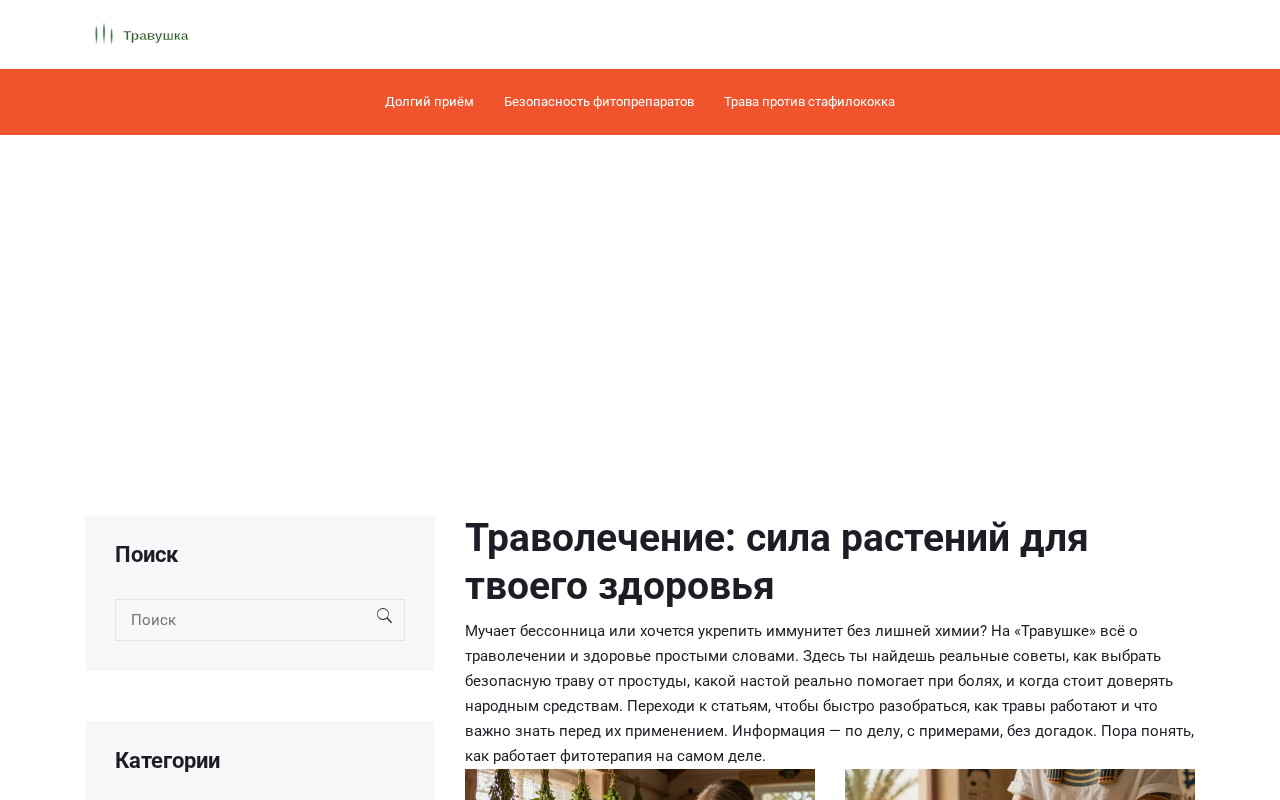Focus the Поиск search input field
This screenshot has height=800, width=1280.
tap(260, 620)
